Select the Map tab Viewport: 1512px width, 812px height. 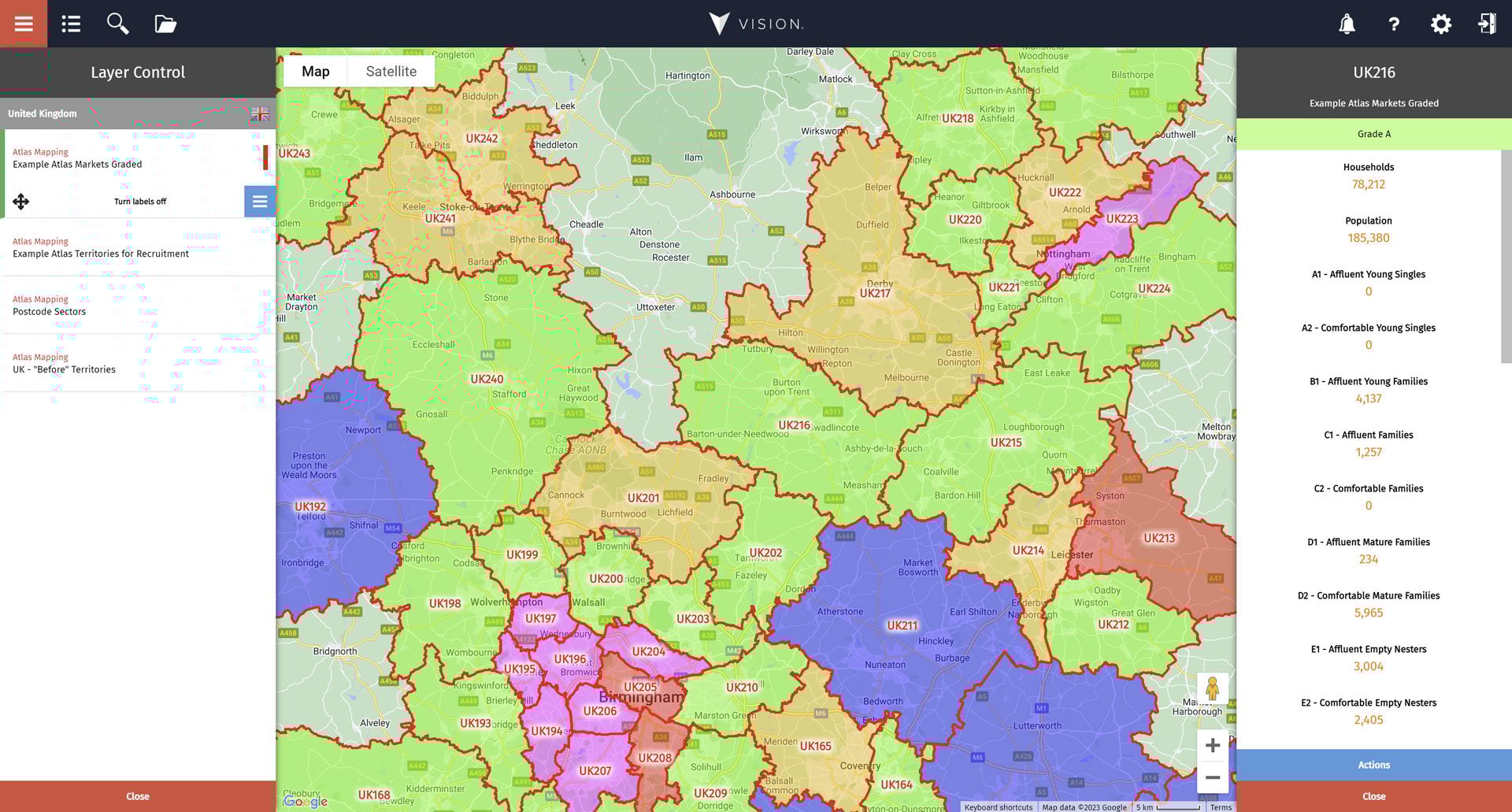[315, 70]
